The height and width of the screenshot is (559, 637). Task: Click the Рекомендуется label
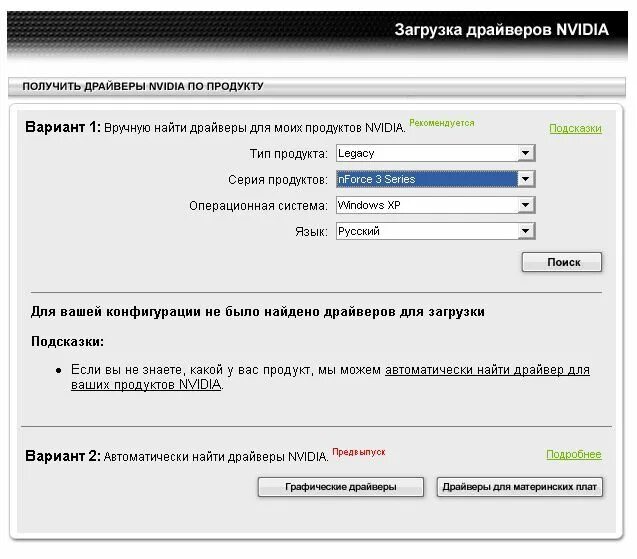click(442, 123)
